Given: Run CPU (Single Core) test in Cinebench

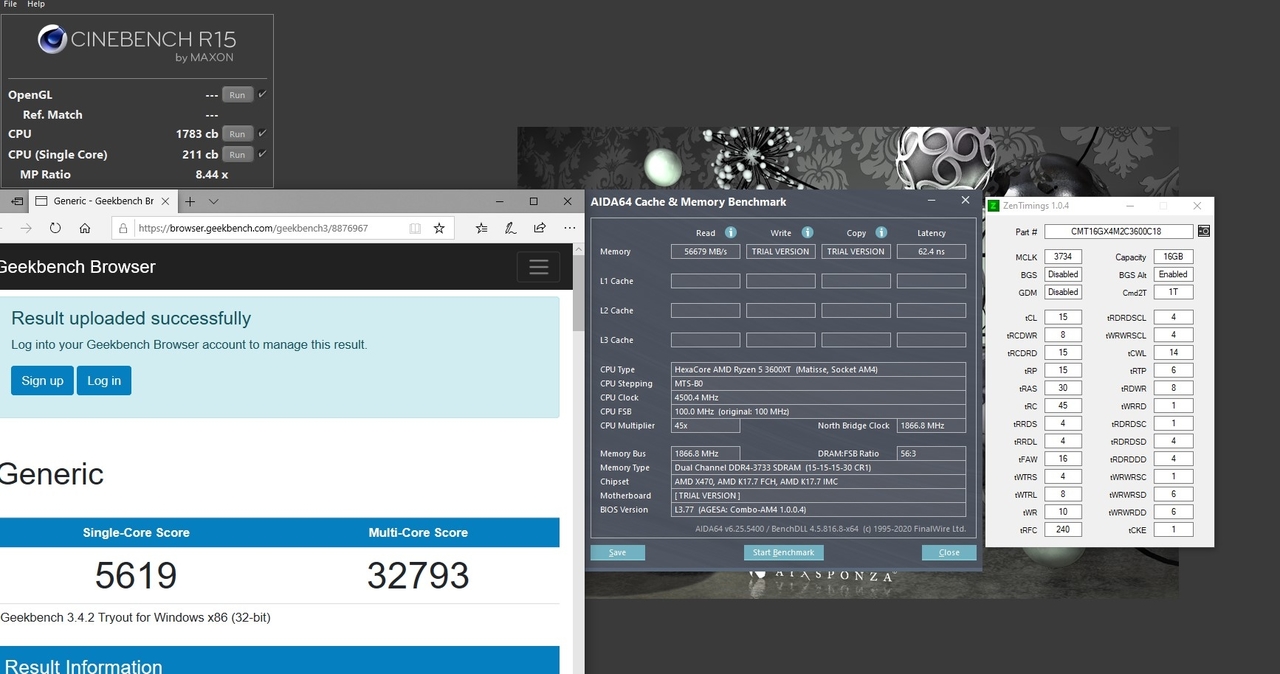Looking at the screenshot, I should coord(237,155).
